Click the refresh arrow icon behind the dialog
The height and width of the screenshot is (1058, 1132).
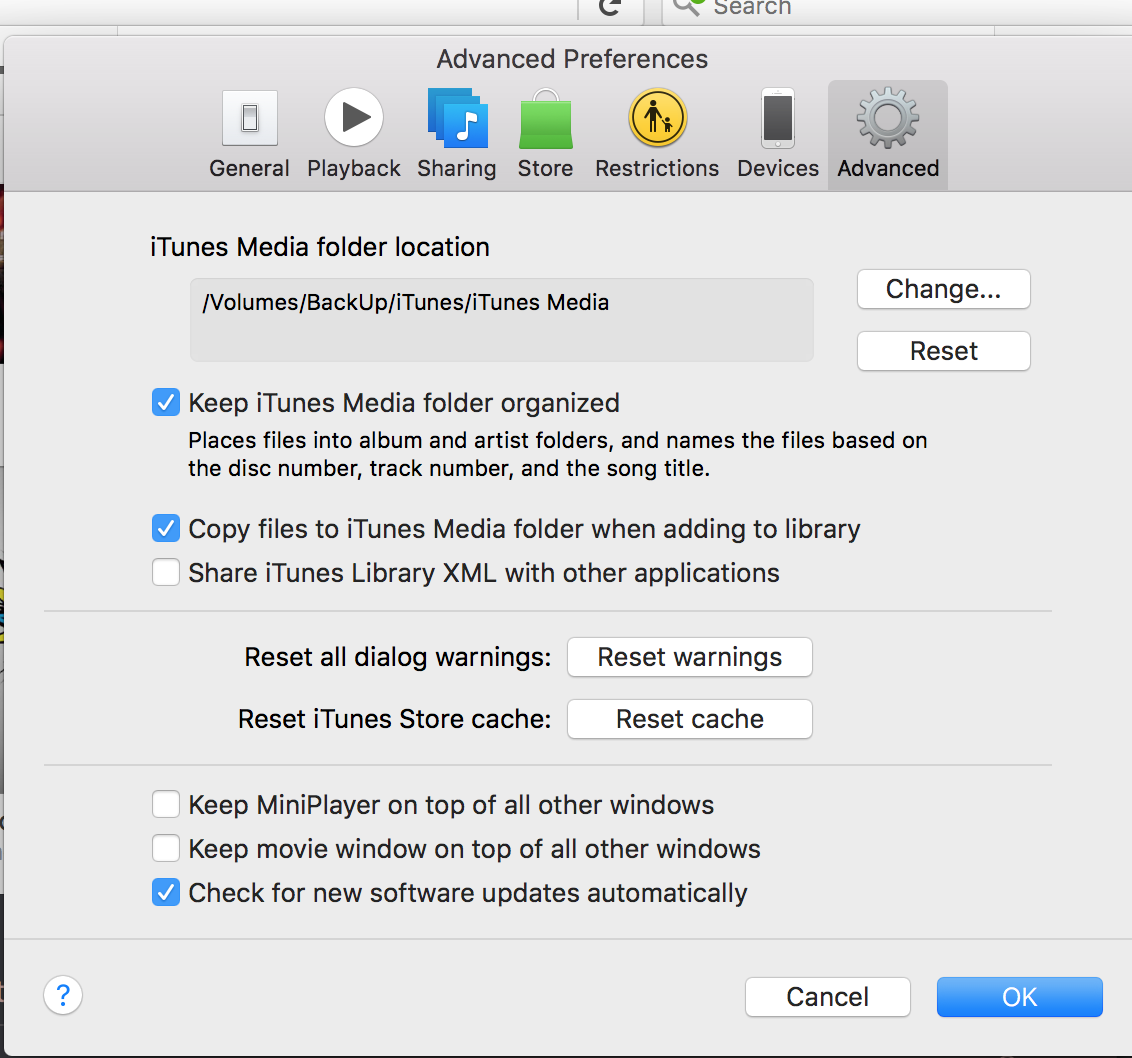coord(610,7)
